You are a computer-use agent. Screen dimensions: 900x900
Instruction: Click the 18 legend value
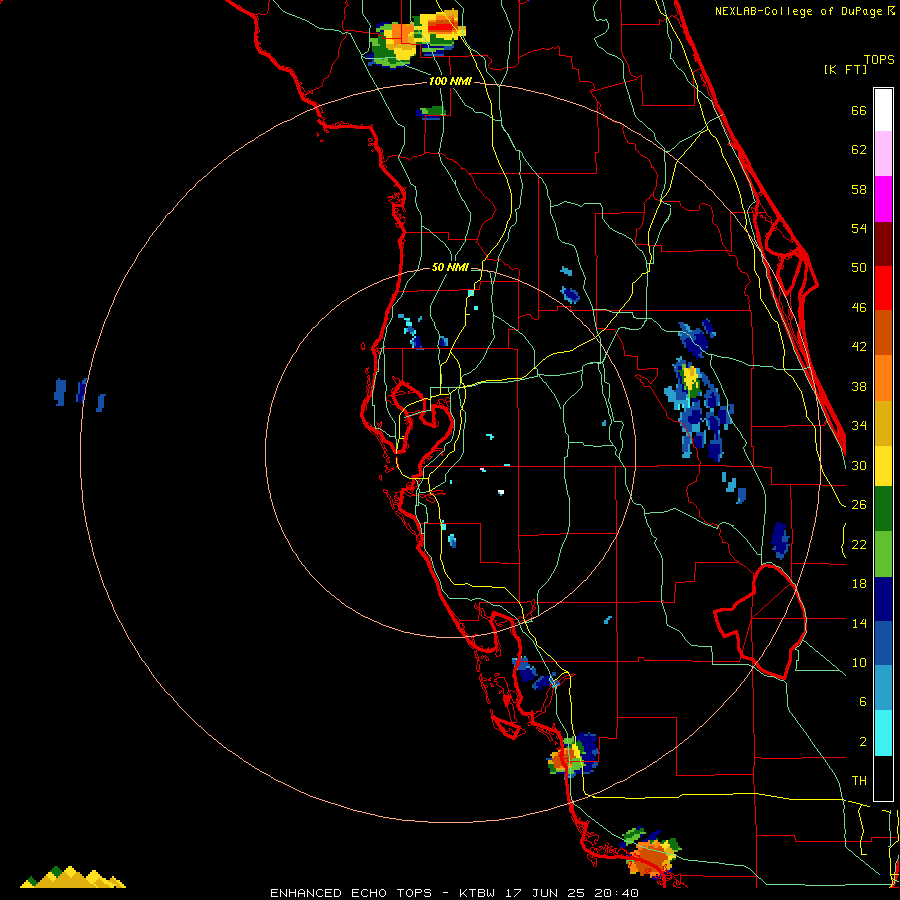tap(859, 584)
